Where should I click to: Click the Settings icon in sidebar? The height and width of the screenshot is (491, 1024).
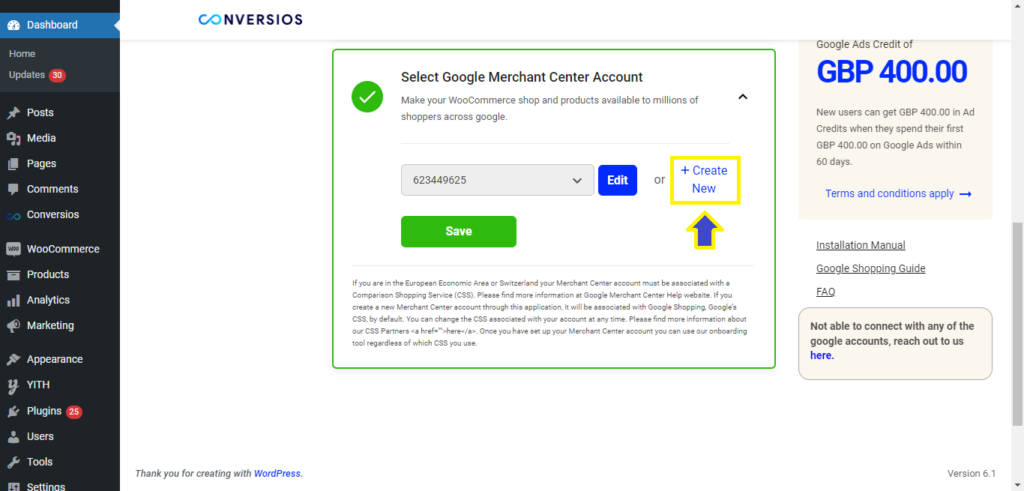[14, 486]
